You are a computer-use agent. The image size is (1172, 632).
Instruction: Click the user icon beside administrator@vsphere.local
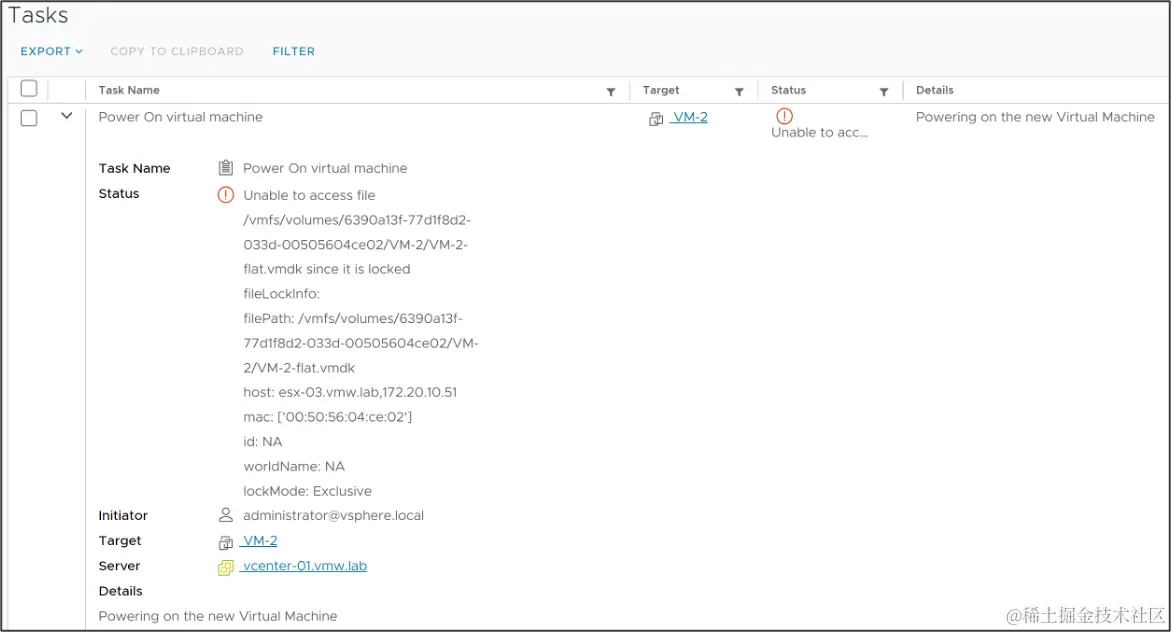point(226,515)
